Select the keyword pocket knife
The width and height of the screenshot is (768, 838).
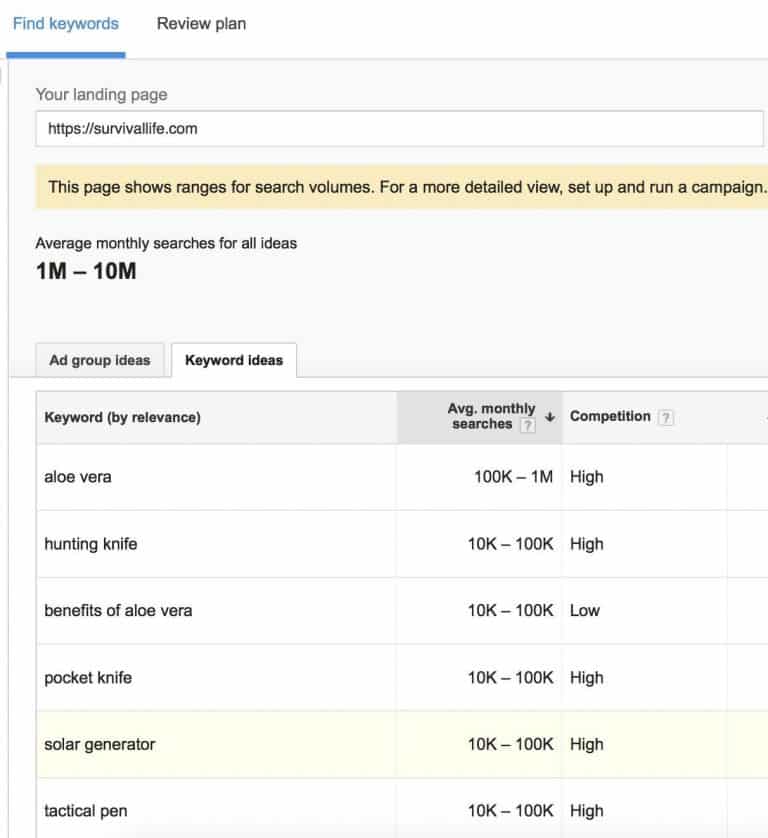(x=88, y=677)
